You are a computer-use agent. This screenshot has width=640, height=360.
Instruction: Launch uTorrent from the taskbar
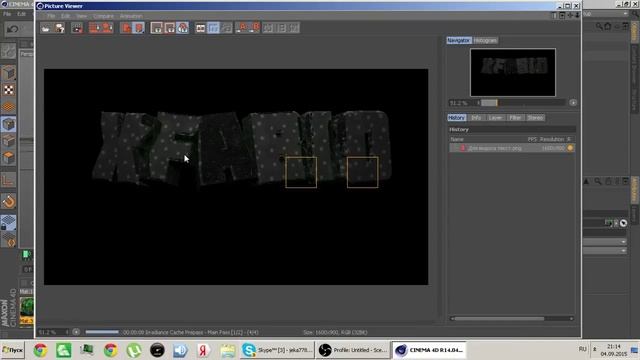tap(134, 350)
